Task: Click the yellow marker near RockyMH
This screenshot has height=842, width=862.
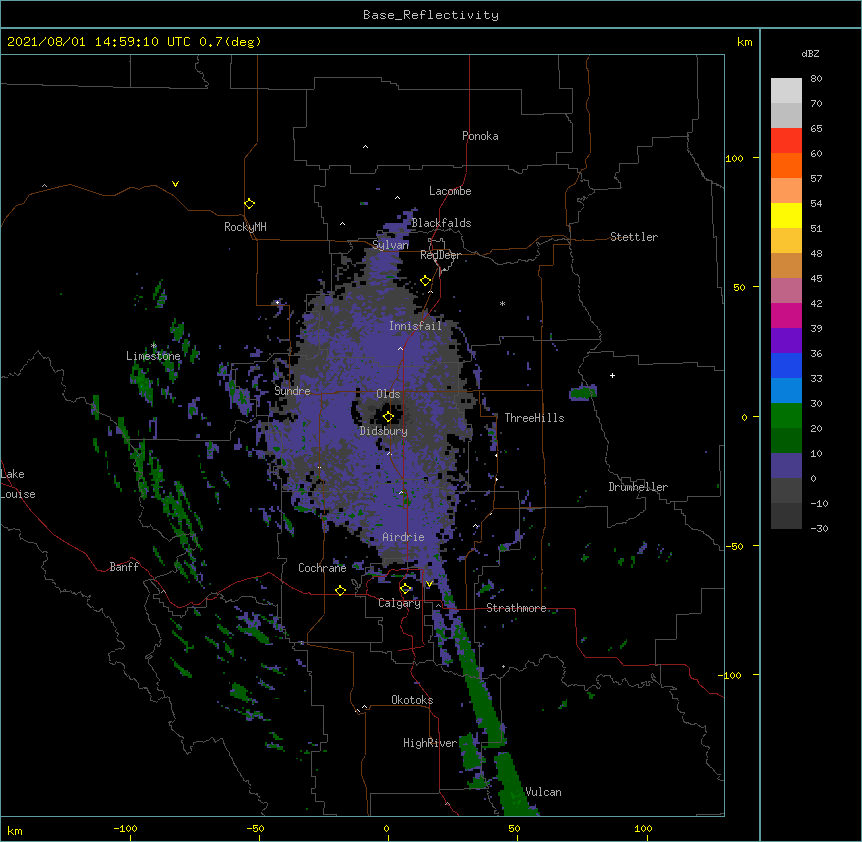Action: click(x=249, y=204)
